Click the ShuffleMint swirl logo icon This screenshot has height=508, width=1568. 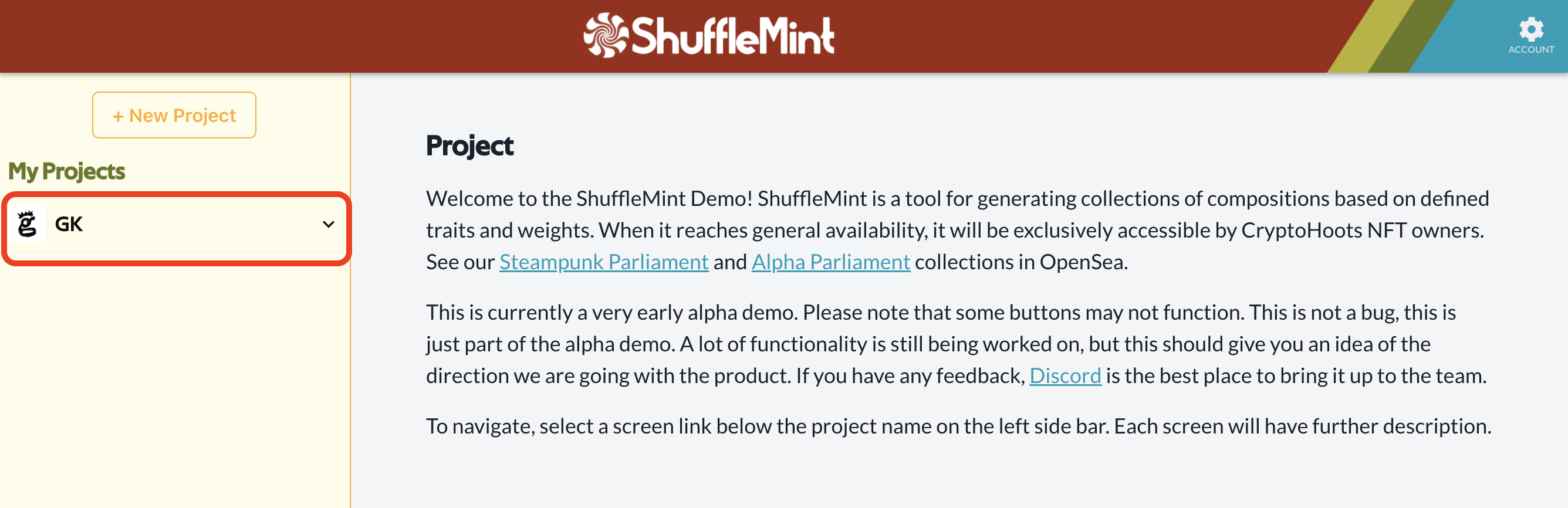pyautogui.click(x=605, y=35)
